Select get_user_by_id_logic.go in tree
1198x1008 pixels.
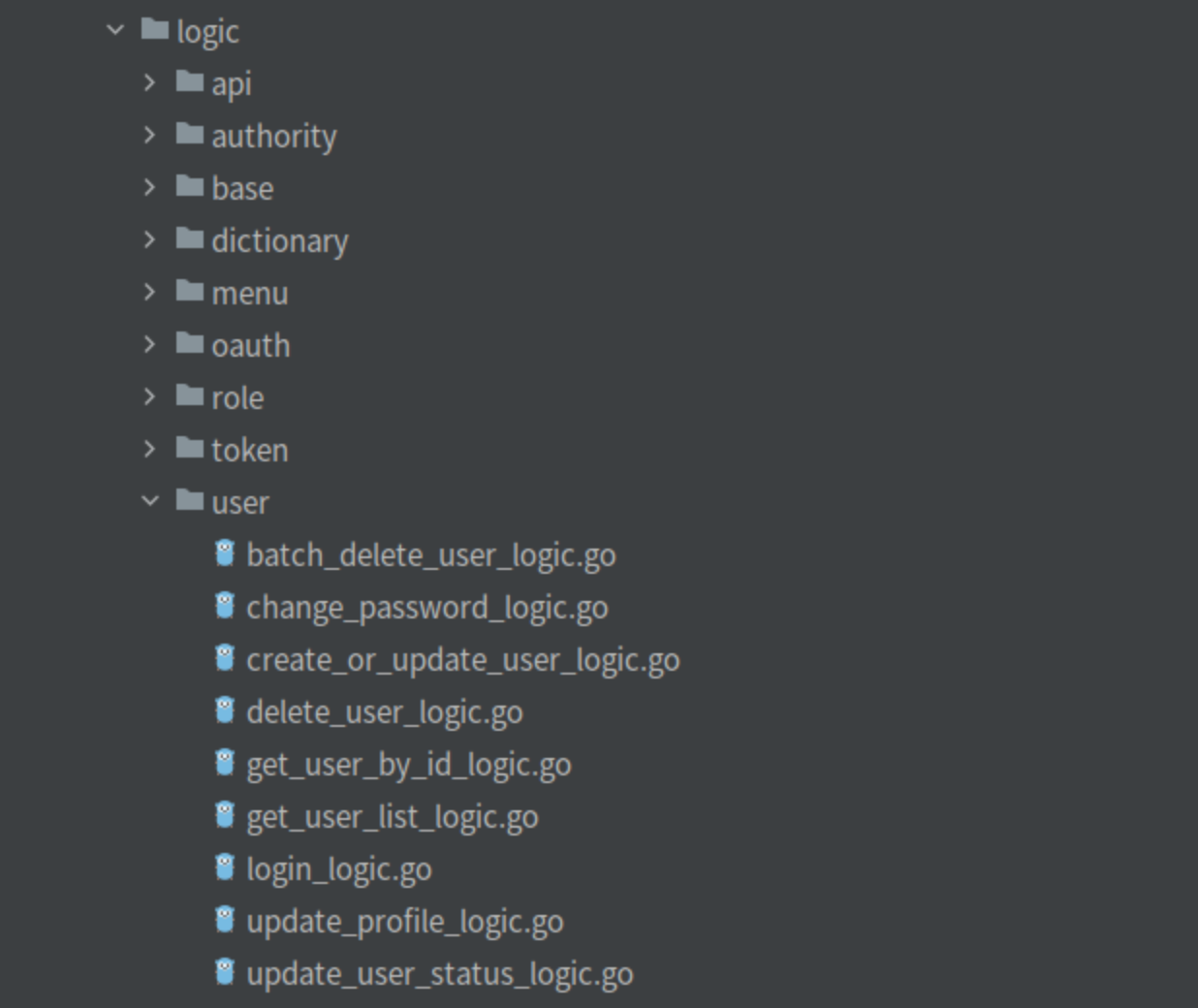[408, 765]
